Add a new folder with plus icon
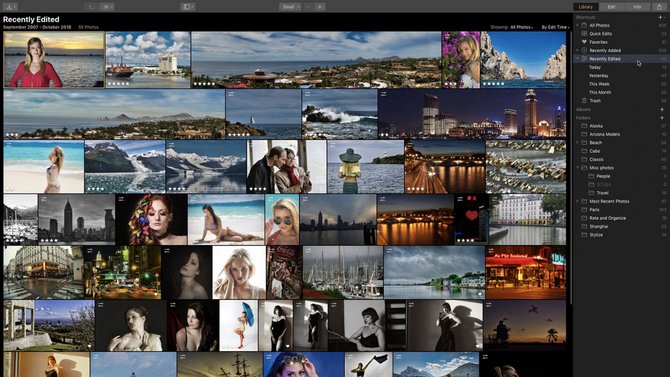The image size is (670, 377). point(662,118)
